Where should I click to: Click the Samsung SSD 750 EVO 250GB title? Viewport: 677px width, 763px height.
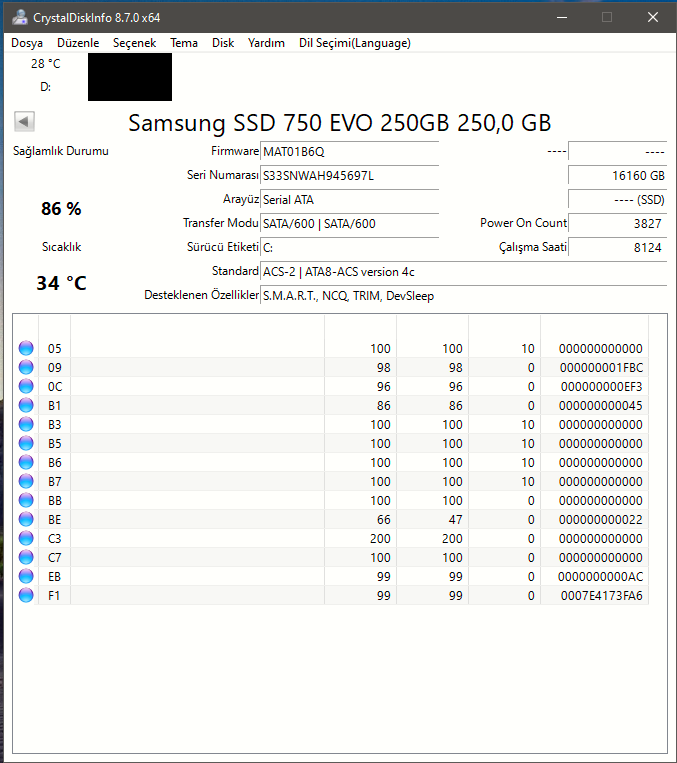[x=340, y=123]
